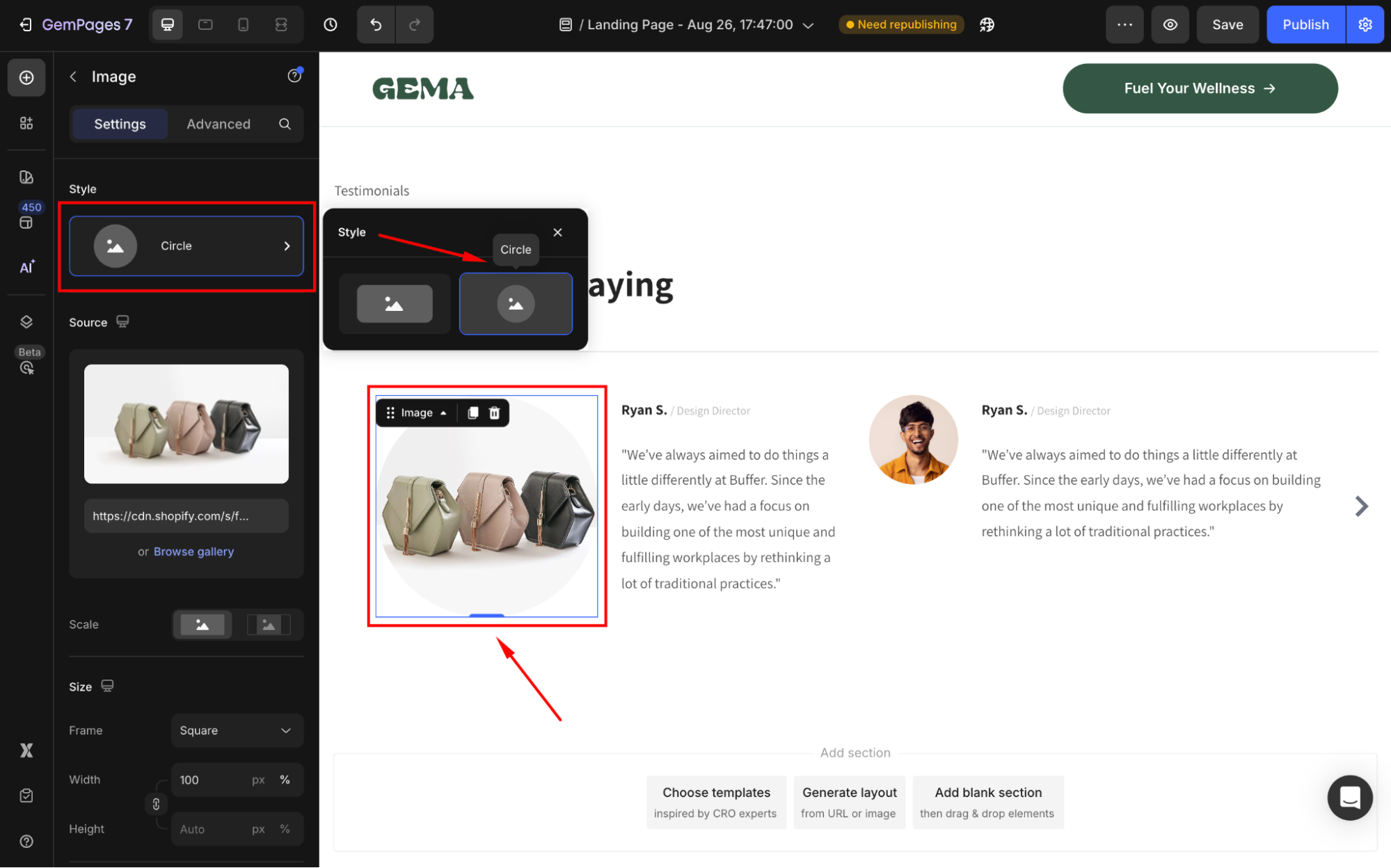Duplicate the selected Image element
This screenshot has height=868, width=1391.
click(x=473, y=413)
